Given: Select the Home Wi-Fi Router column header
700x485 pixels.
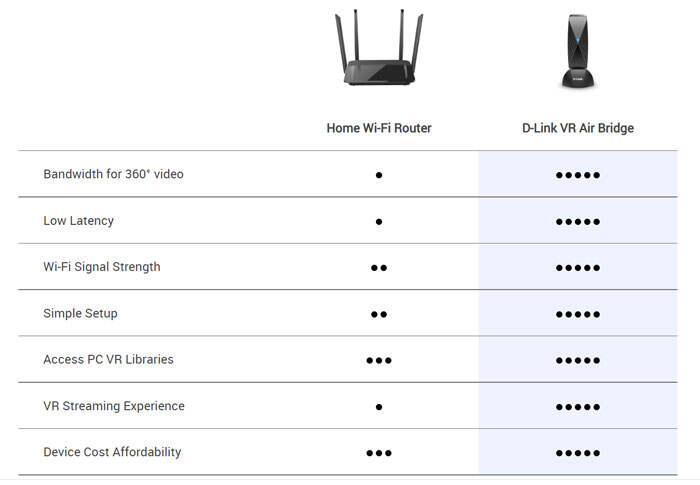Looking at the screenshot, I should click(379, 128).
